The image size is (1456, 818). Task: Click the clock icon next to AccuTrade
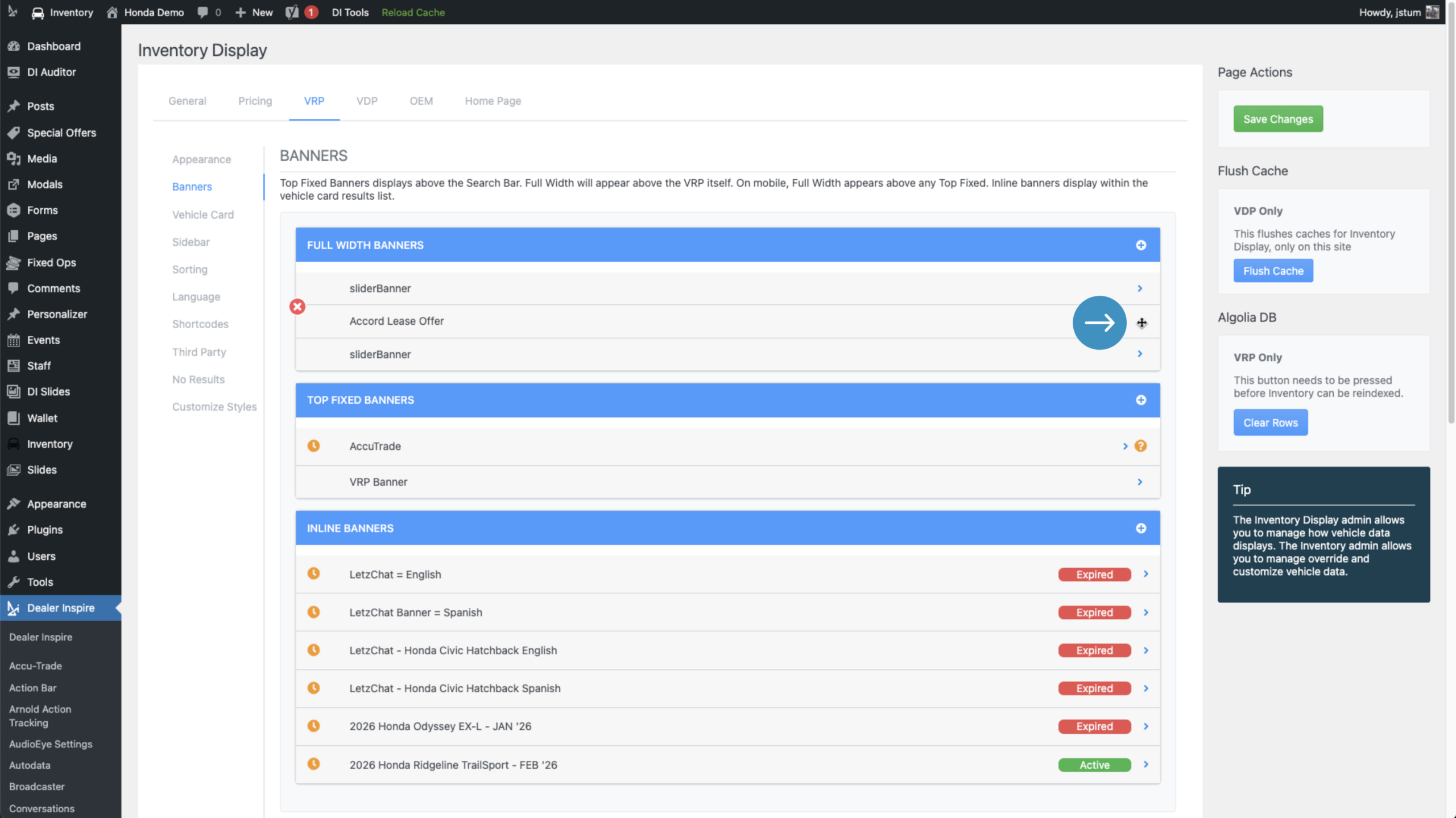[313, 446]
